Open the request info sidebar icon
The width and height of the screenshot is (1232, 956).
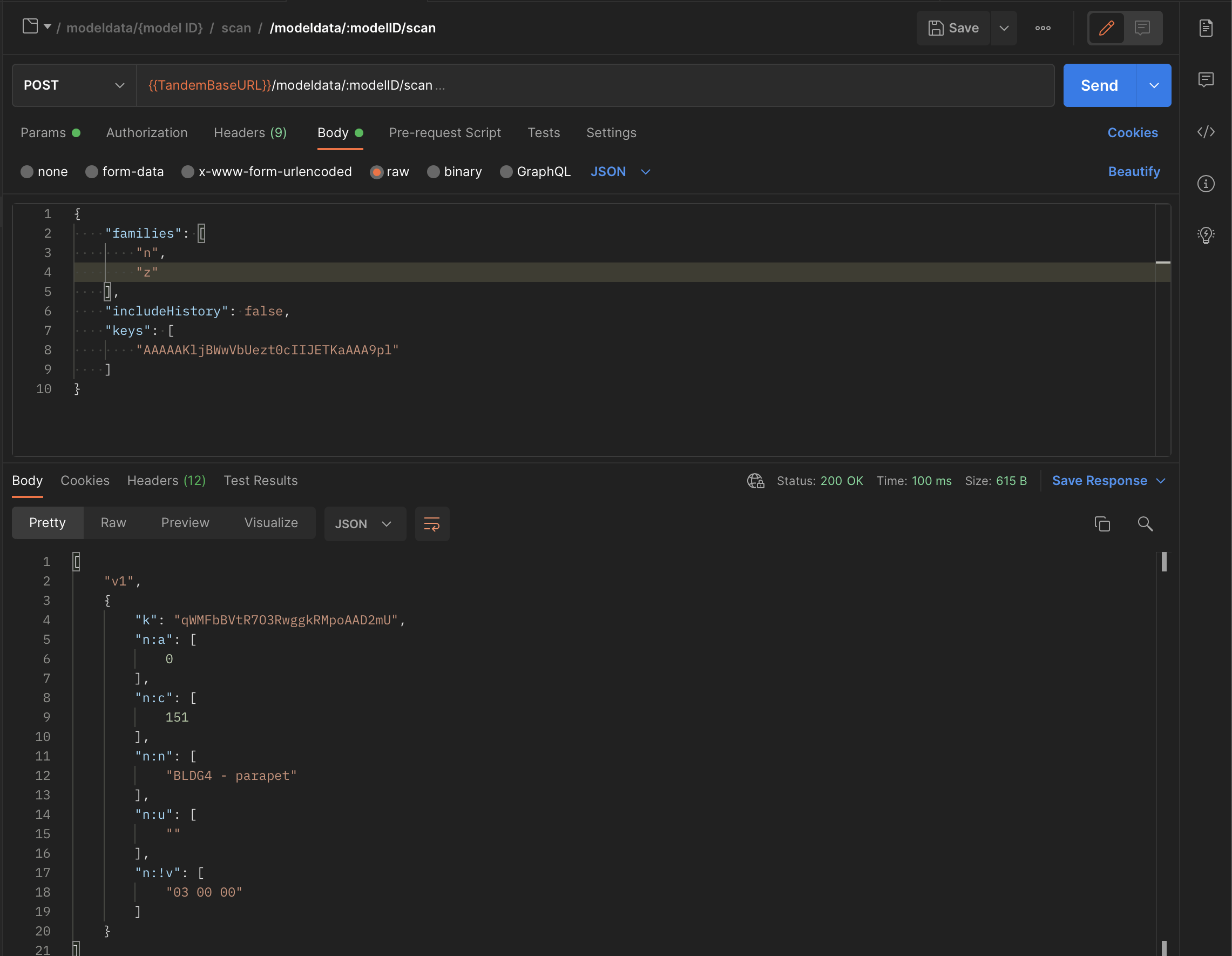1206,184
